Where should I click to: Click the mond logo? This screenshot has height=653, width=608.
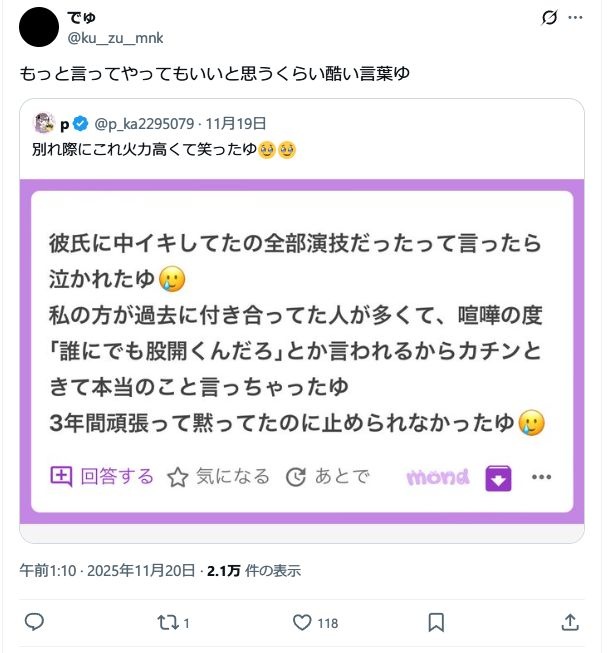(437, 477)
